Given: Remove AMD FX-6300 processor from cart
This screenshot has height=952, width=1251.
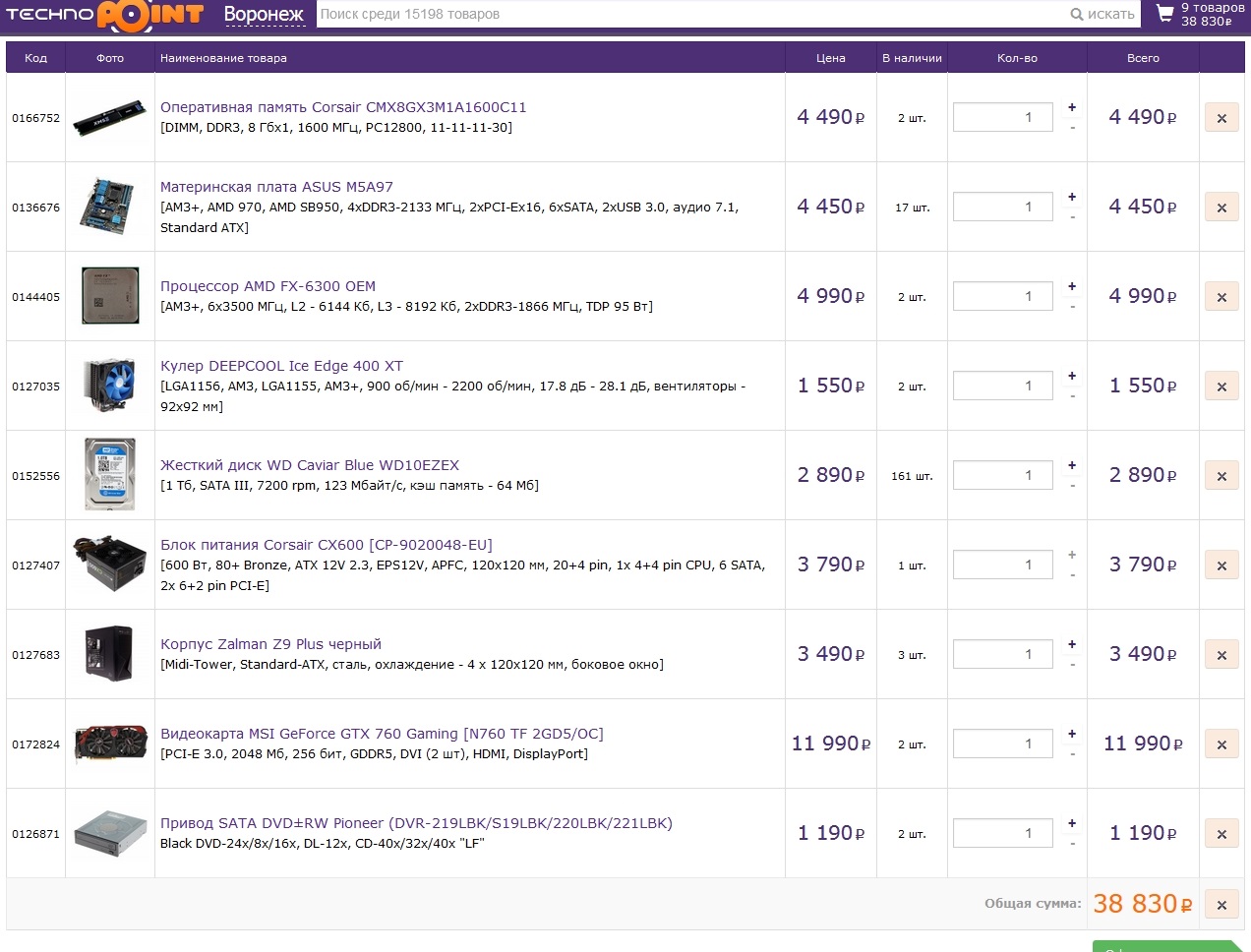Looking at the screenshot, I should (x=1221, y=297).
